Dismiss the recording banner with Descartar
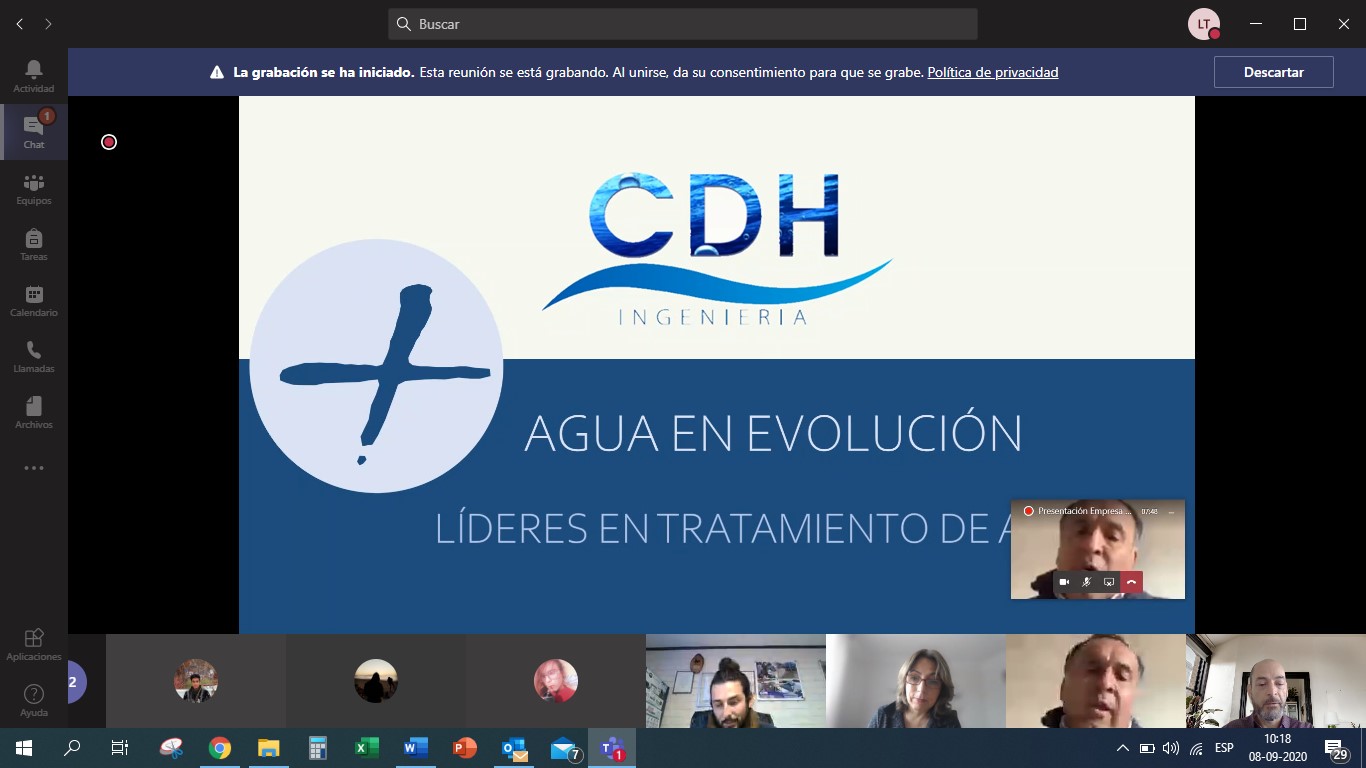This screenshot has width=1366, height=768. pyautogui.click(x=1274, y=72)
